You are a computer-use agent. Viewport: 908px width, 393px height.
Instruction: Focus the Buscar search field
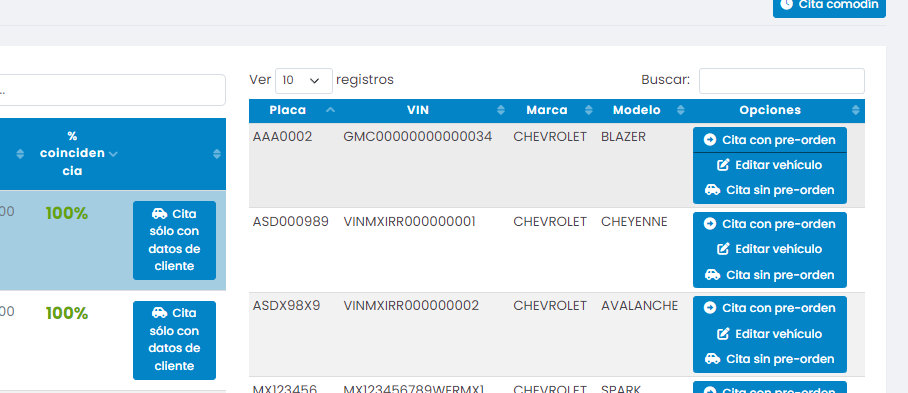pos(781,81)
